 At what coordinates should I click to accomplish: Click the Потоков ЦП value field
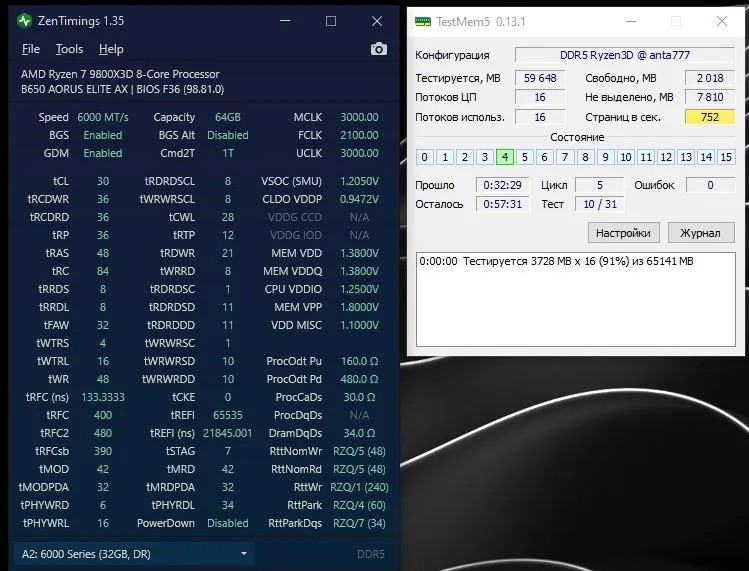(x=540, y=97)
